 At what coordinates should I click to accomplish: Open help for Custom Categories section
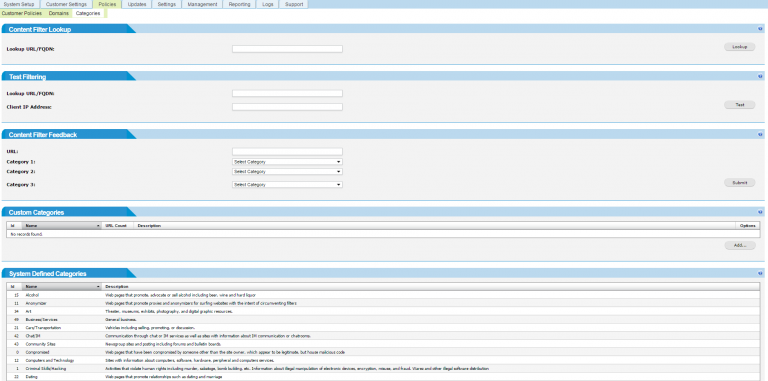click(x=760, y=213)
